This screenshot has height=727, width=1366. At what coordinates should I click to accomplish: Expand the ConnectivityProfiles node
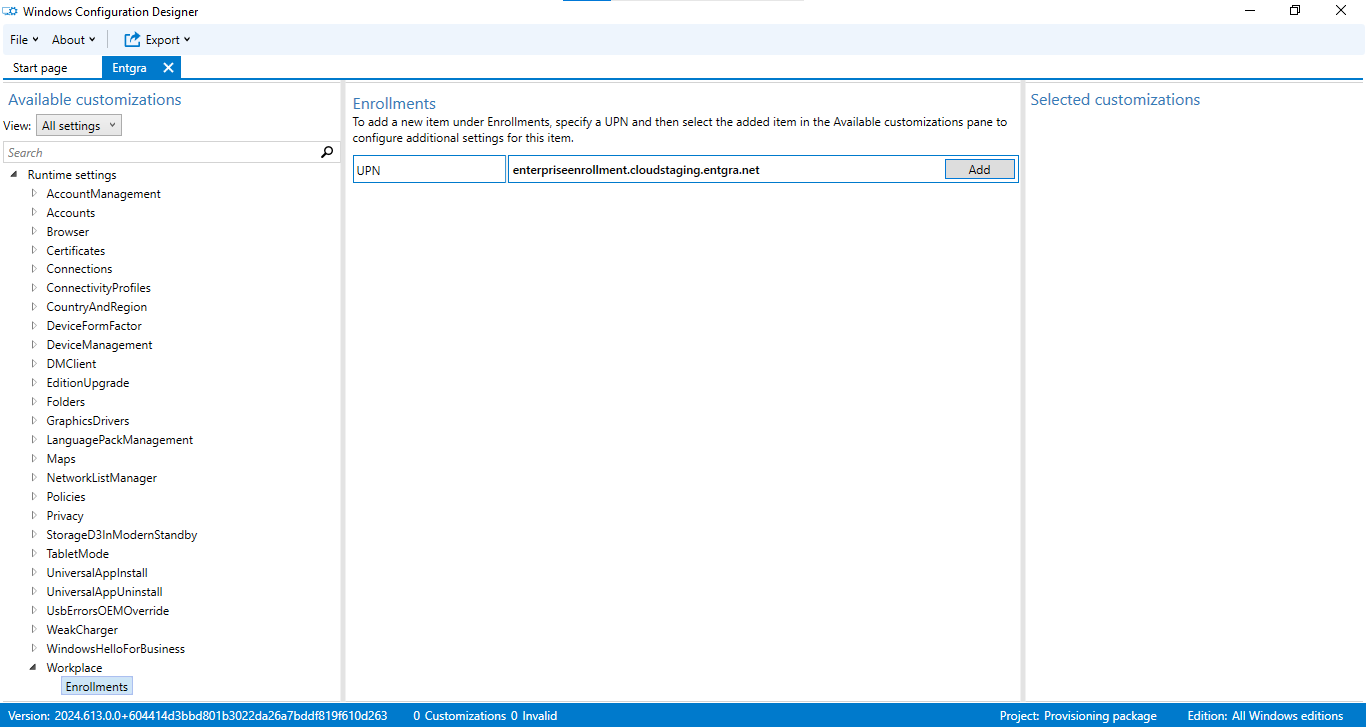pos(34,287)
